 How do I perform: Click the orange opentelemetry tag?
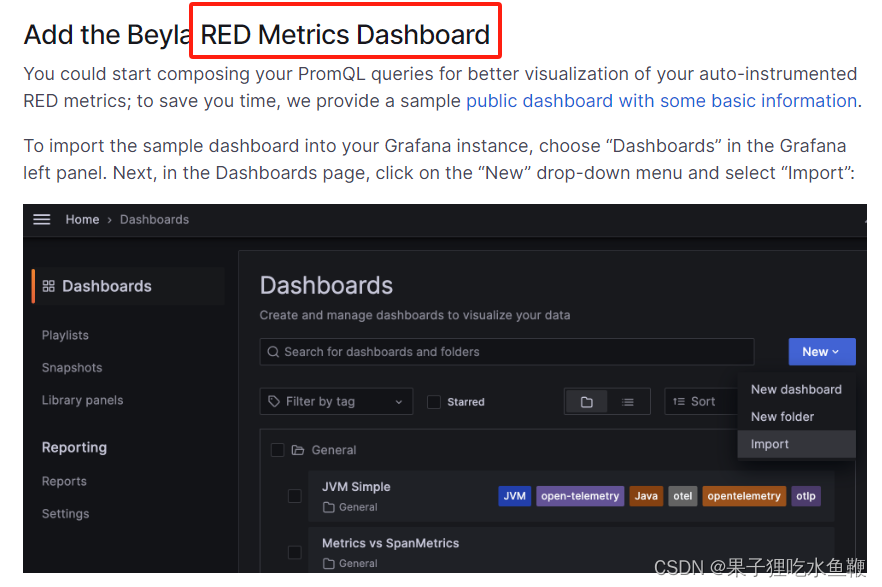pyautogui.click(x=744, y=496)
